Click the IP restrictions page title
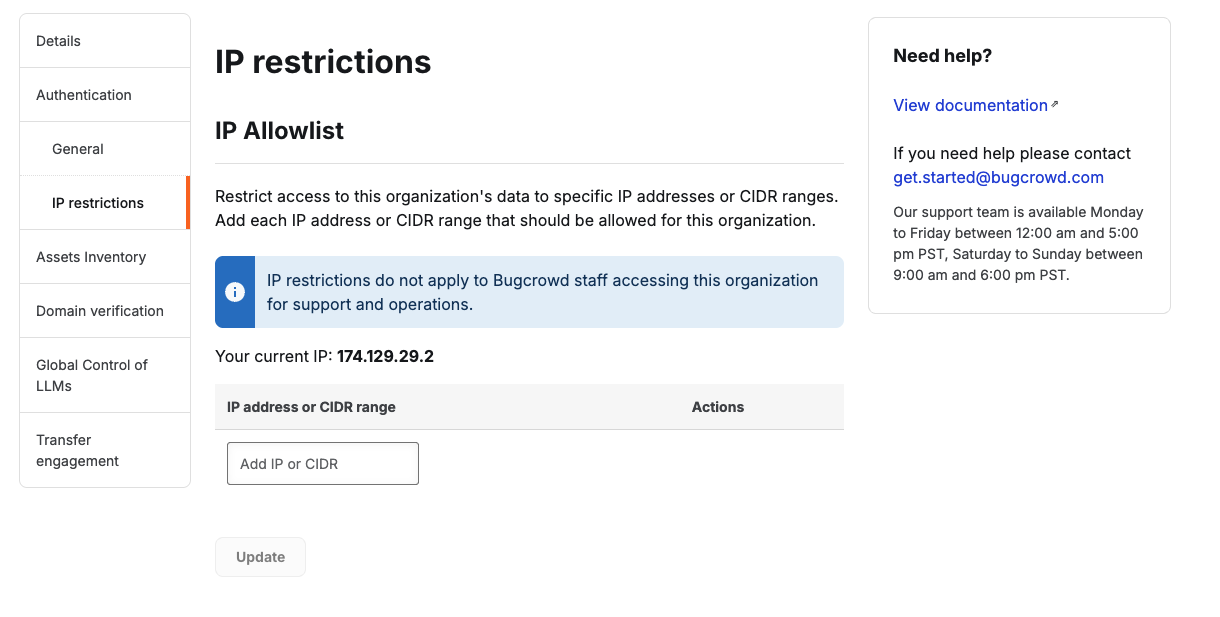This screenshot has height=617, width=1220. coord(323,62)
